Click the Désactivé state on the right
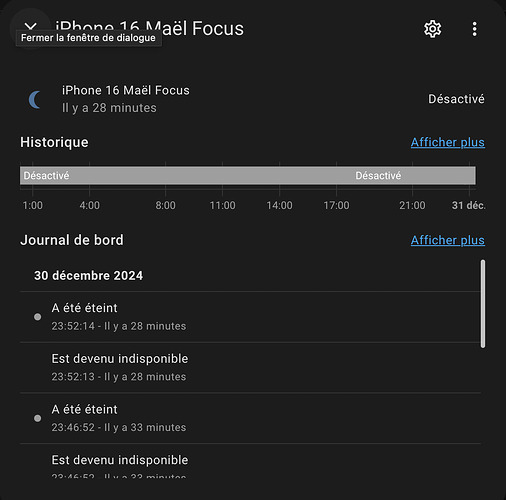Image resolution: width=506 pixels, height=500 pixels. pos(456,99)
